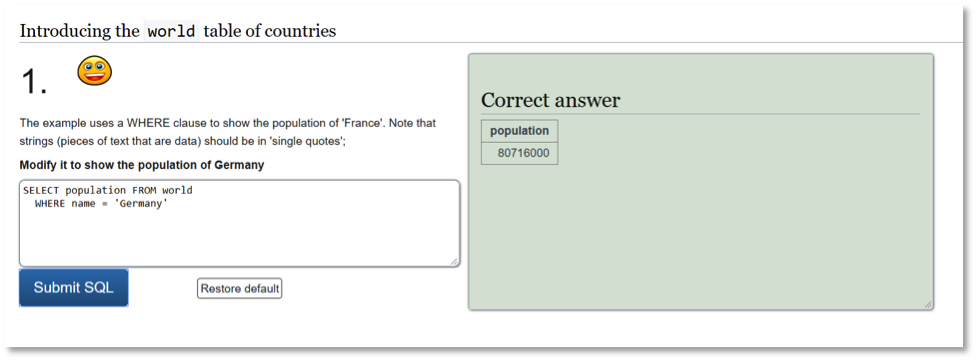The width and height of the screenshot is (977, 361).
Task: Click the large question number 1.
Action: coord(34,81)
